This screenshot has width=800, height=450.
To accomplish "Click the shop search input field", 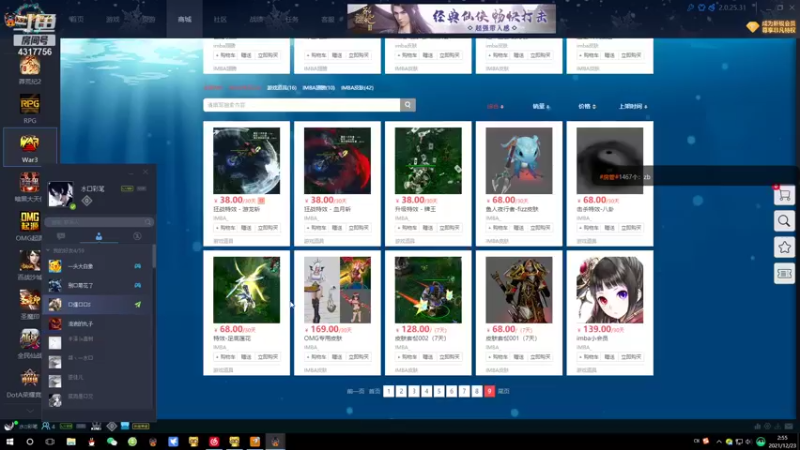I will [302, 105].
